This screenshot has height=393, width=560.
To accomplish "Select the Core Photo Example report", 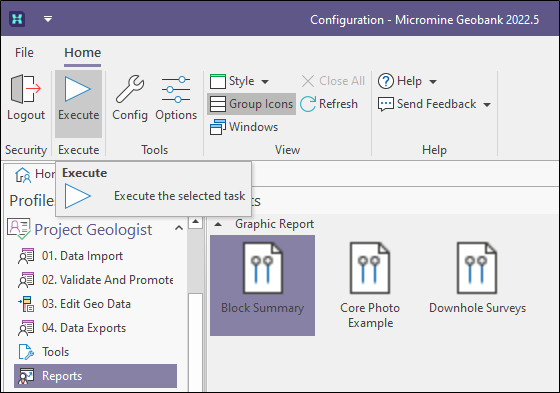I will (370, 285).
